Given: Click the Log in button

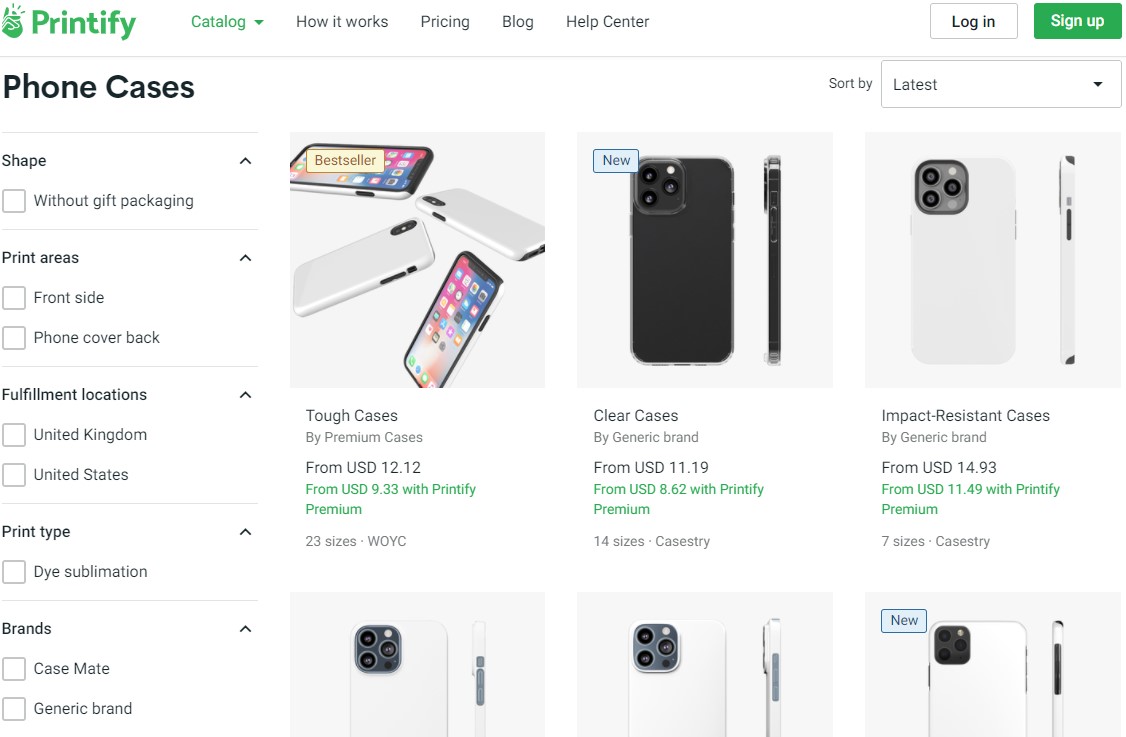Looking at the screenshot, I should (x=973, y=20).
